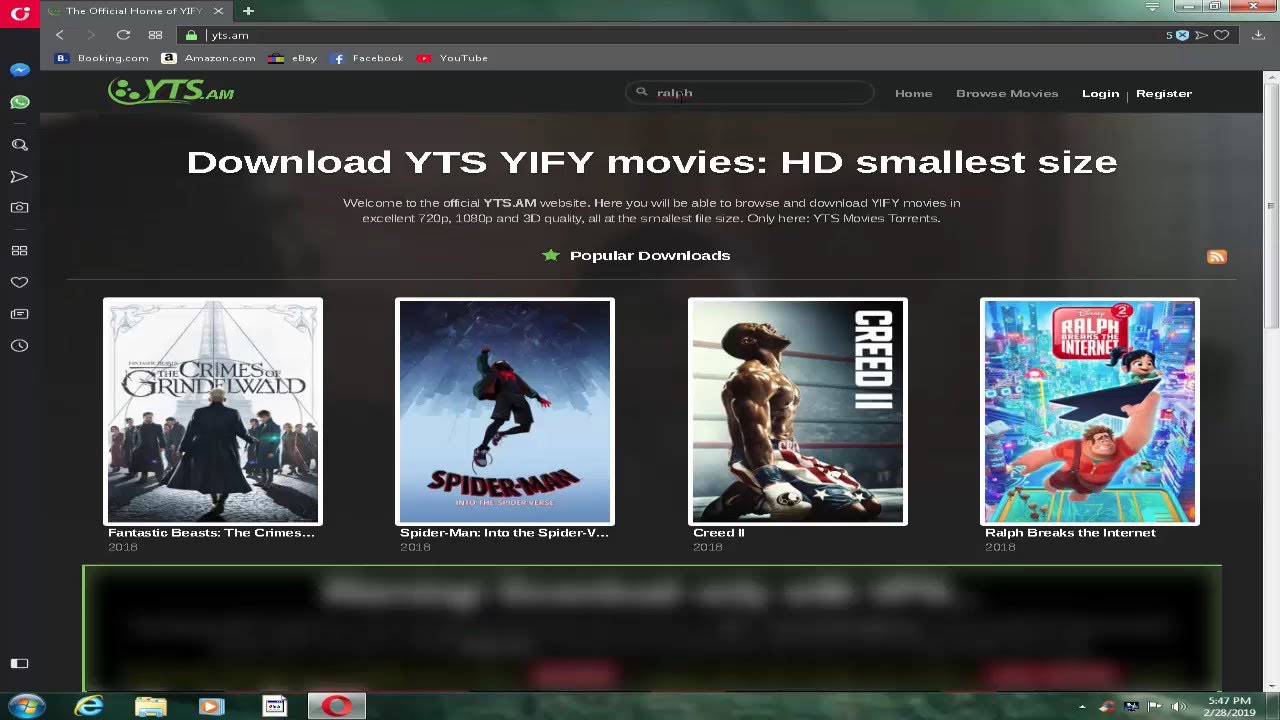Screen dimensions: 1280x720
Task: Reload the yts.am page
Action: coord(123,35)
